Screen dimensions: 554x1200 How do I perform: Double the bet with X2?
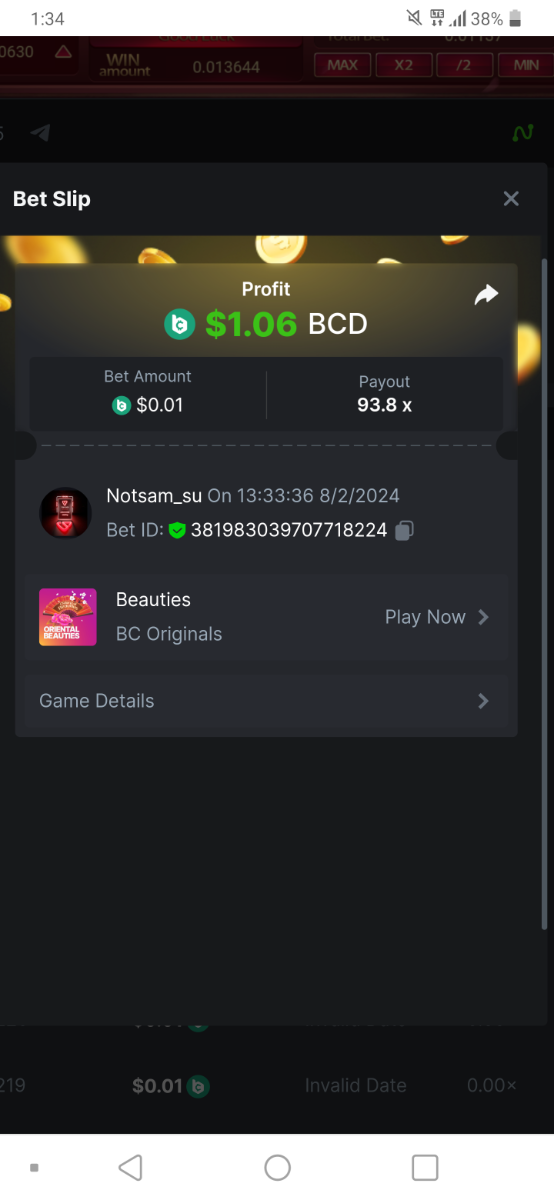tap(404, 65)
